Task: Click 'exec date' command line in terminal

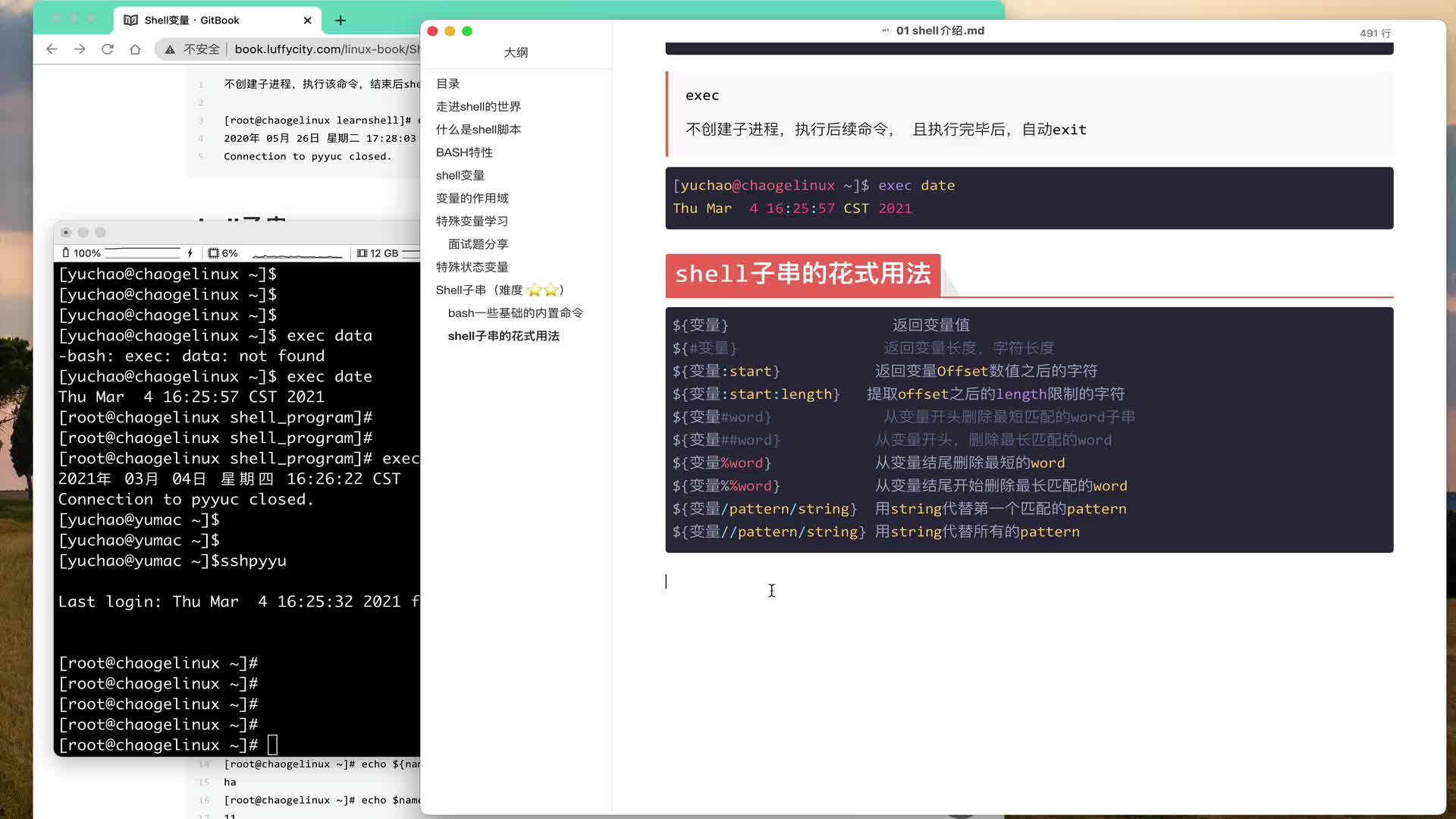Action: pos(215,377)
